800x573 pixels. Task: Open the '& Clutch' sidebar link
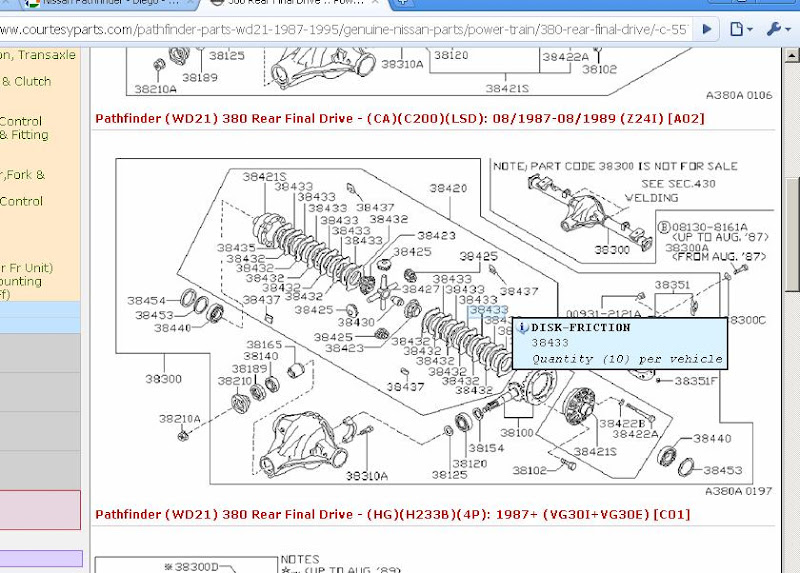27,81
